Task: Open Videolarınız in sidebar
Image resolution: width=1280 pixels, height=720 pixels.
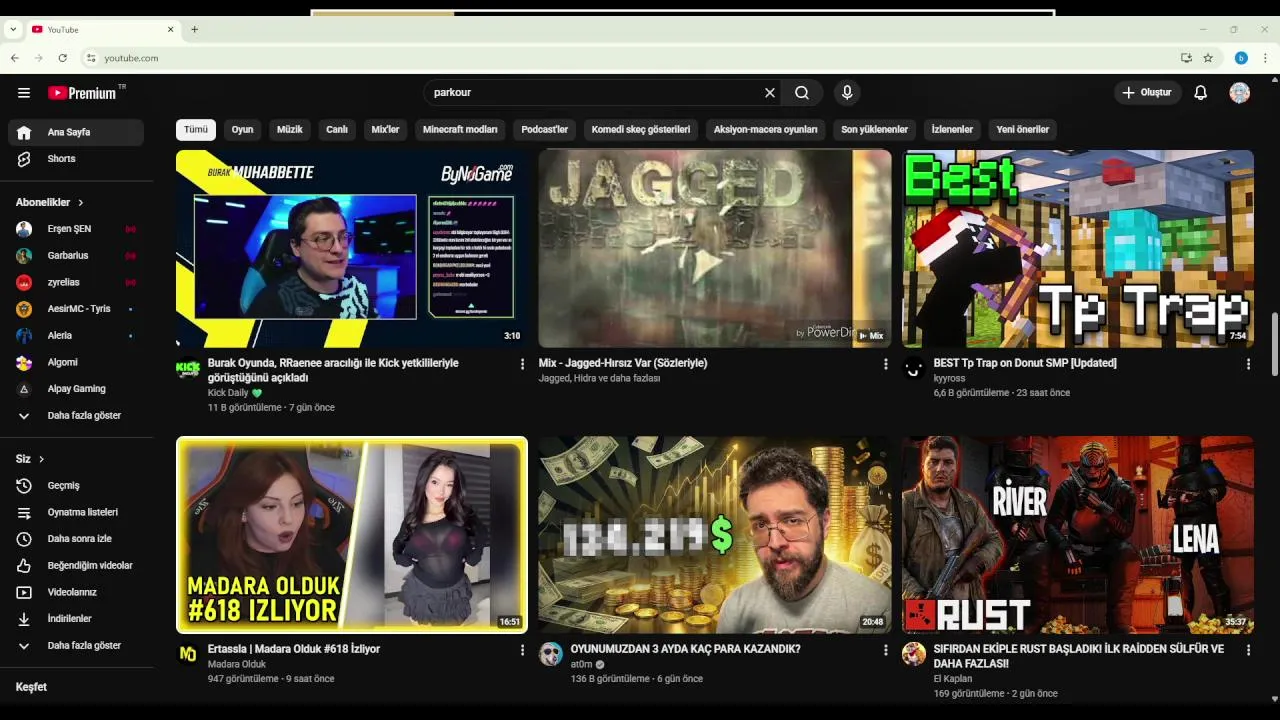Action: click(x=76, y=592)
